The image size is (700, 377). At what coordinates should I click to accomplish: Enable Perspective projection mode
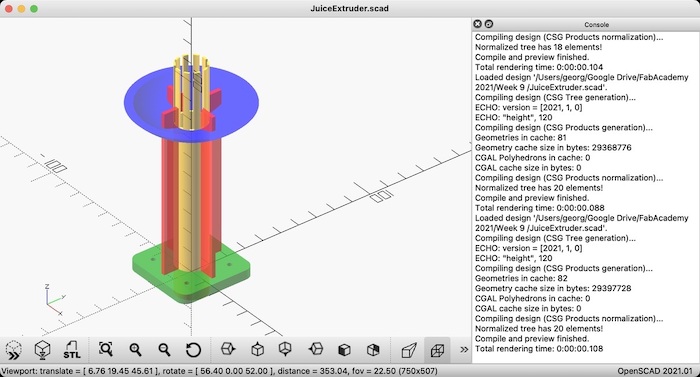[x=409, y=350]
